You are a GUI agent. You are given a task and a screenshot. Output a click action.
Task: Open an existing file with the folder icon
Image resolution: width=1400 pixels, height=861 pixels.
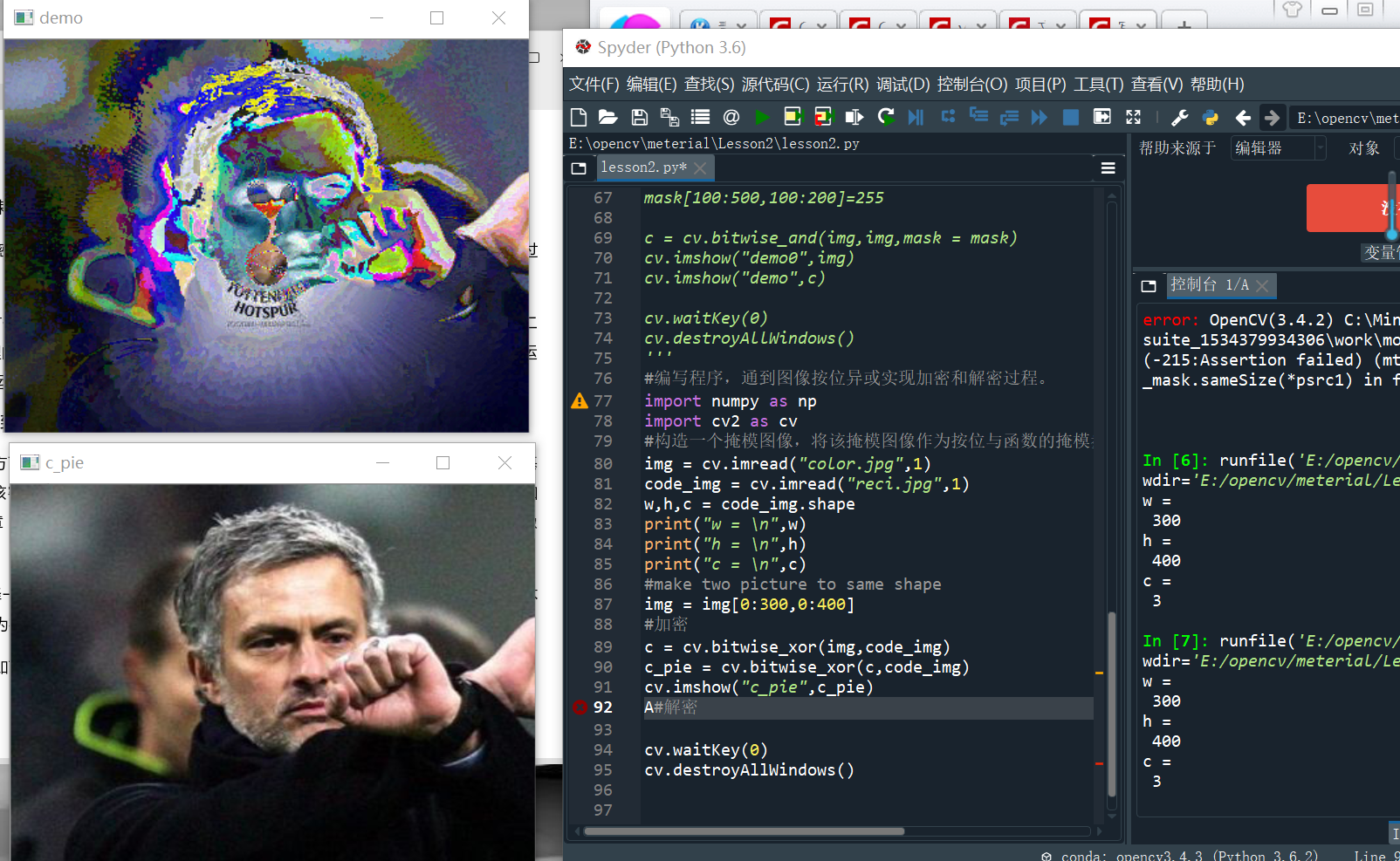click(608, 116)
